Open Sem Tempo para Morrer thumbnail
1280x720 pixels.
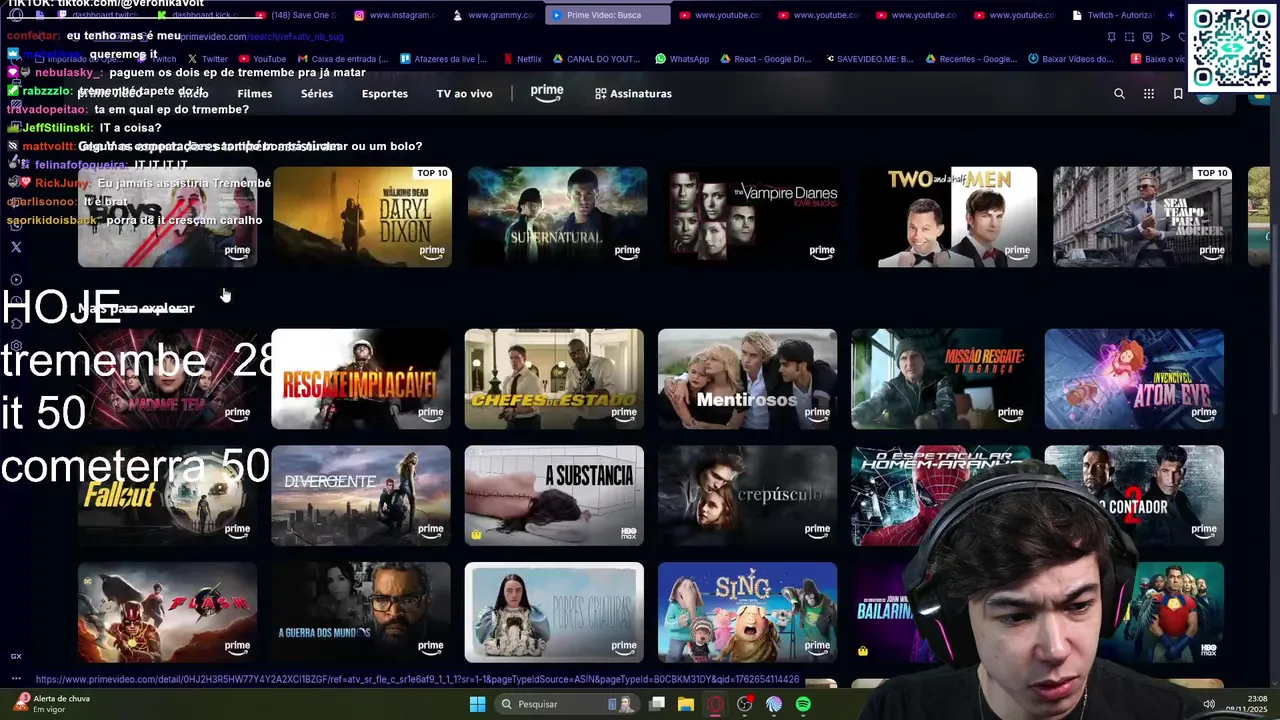(1142, 217)
